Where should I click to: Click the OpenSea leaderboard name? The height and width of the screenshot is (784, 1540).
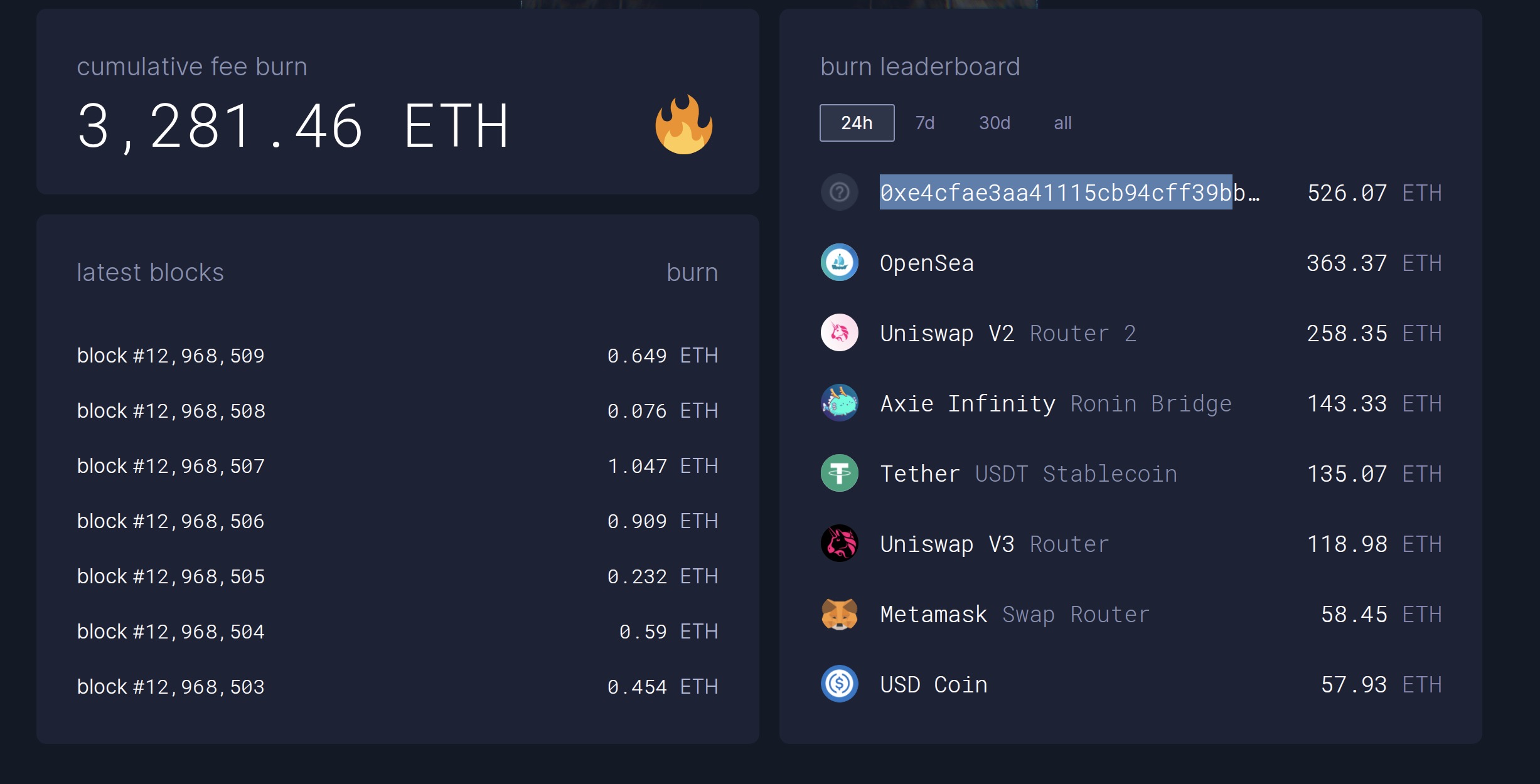(x=927, y=263)
